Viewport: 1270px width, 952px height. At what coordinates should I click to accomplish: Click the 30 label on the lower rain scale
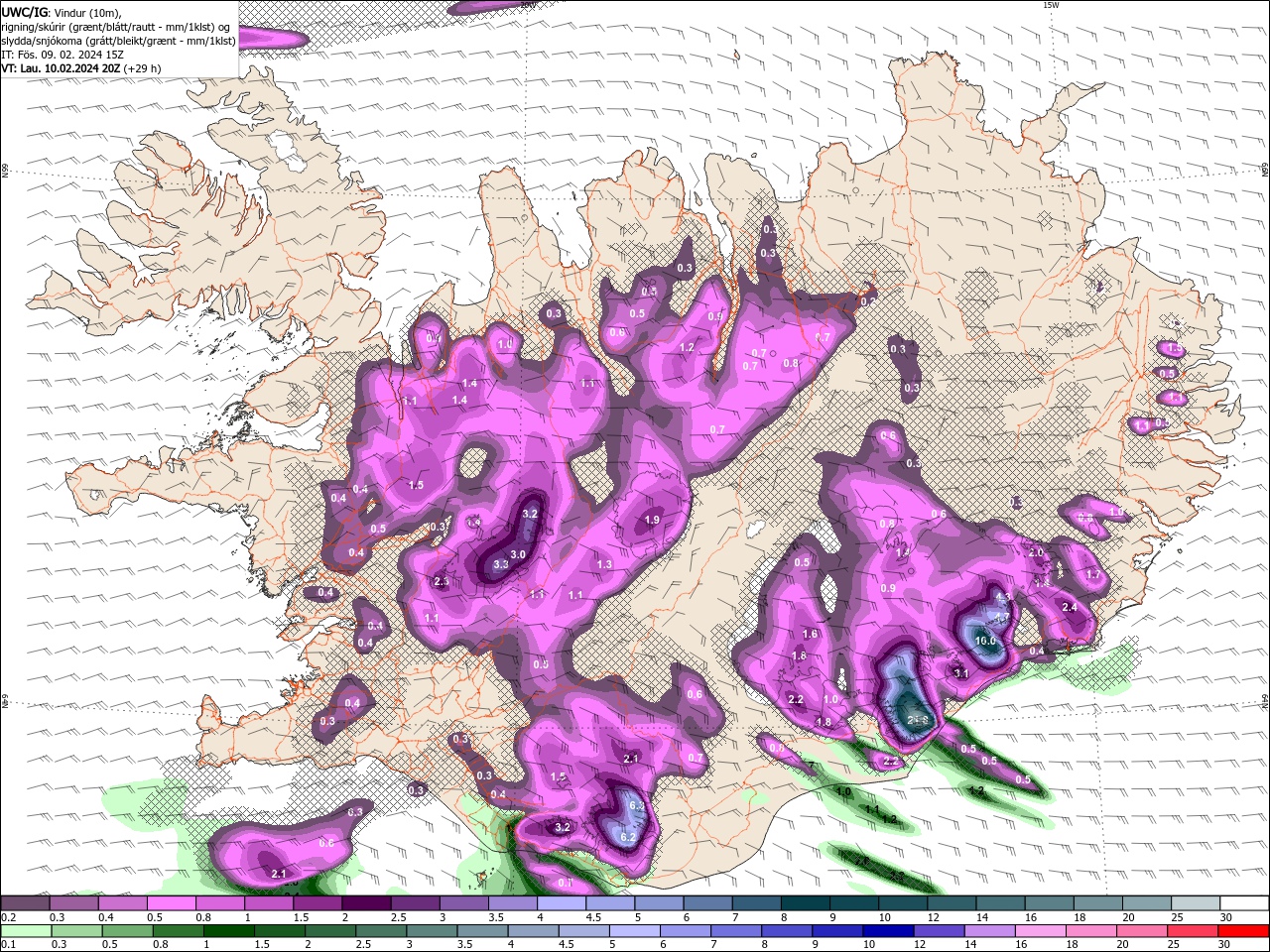[1226, 945]
